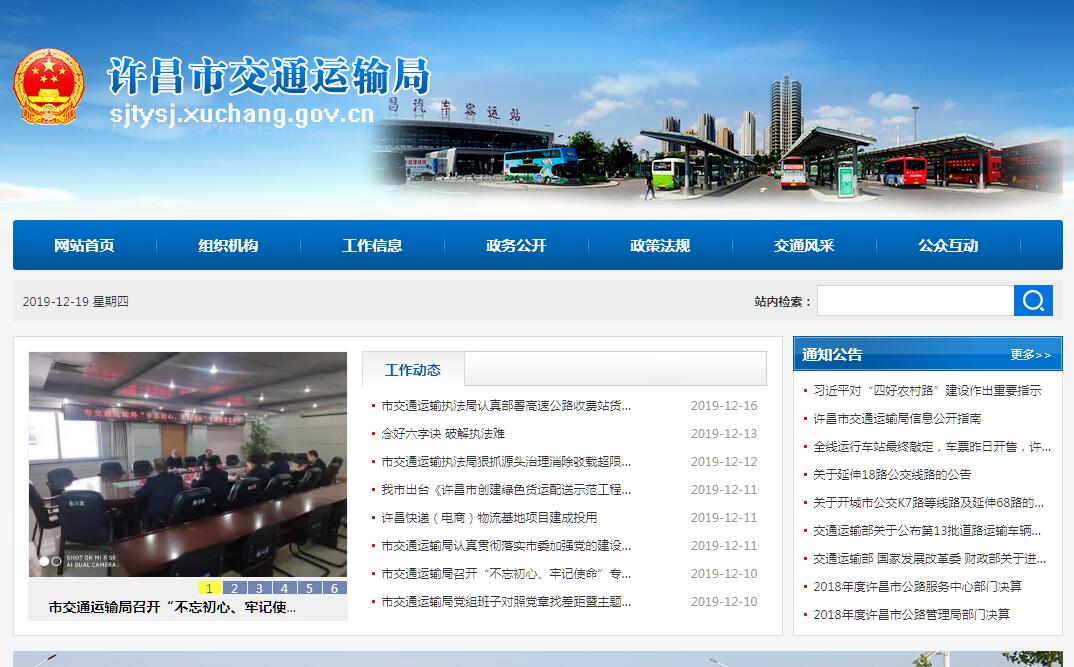Expand 通知公告 with 更多>> link
1074x667 pixels.
coord(1030,355)
